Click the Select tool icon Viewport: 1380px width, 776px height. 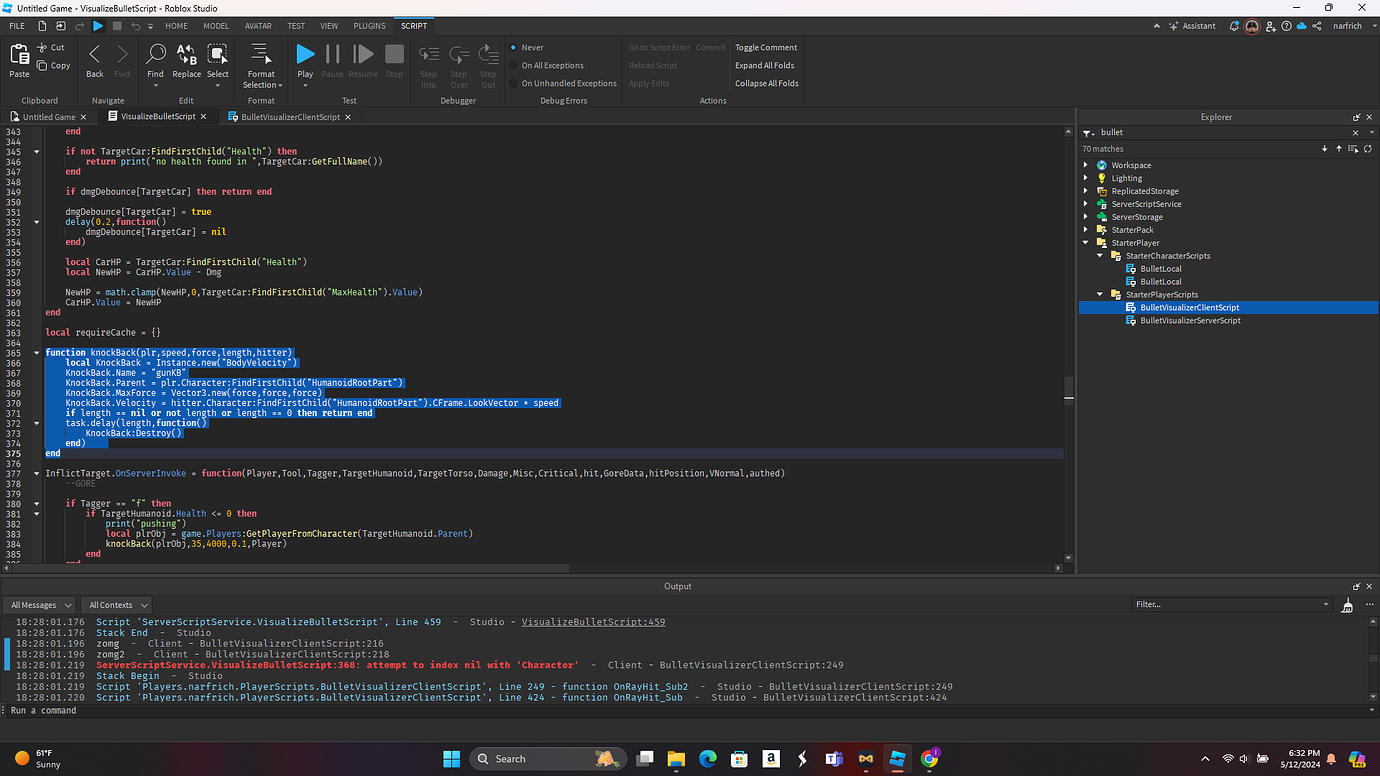click(217, 54)
